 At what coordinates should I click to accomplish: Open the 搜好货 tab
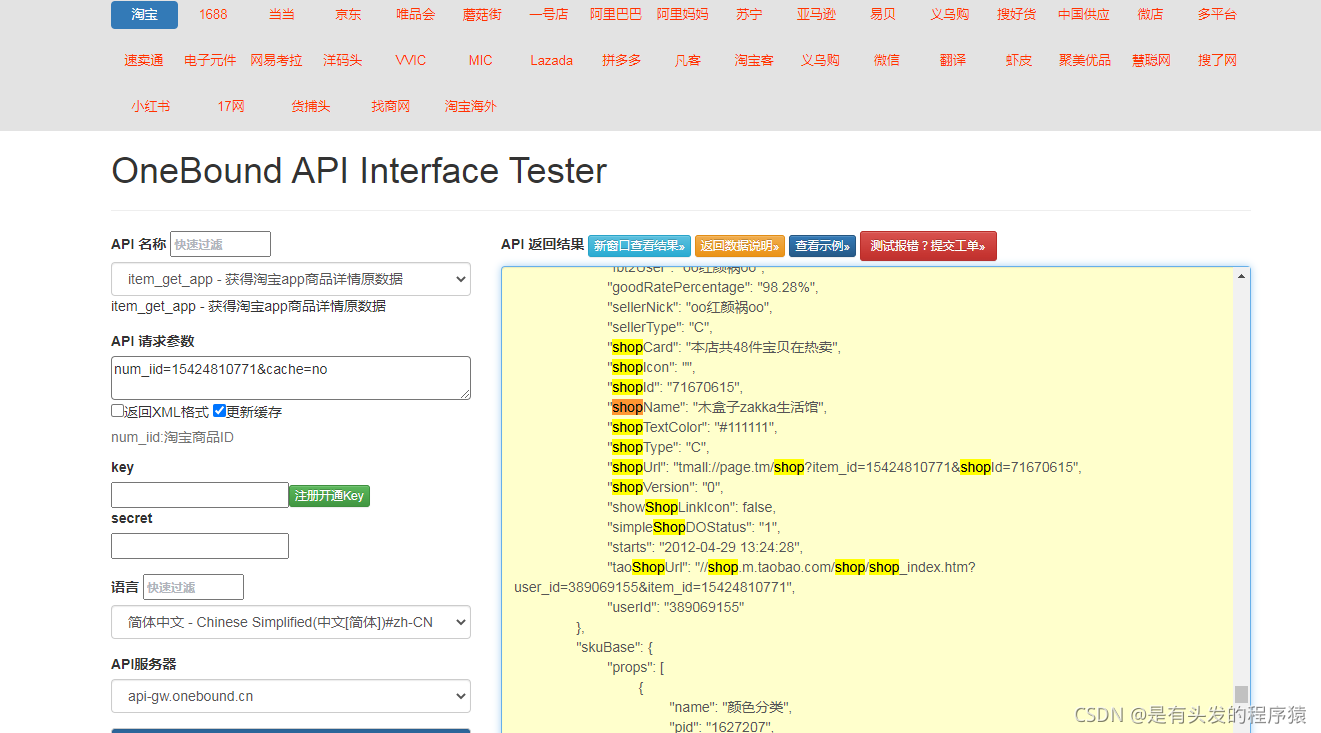tap(1017, 15)
